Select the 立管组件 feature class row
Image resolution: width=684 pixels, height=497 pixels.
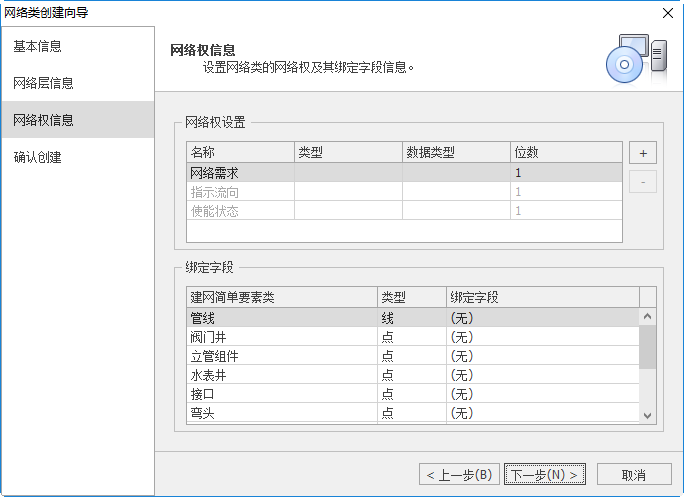280,356
